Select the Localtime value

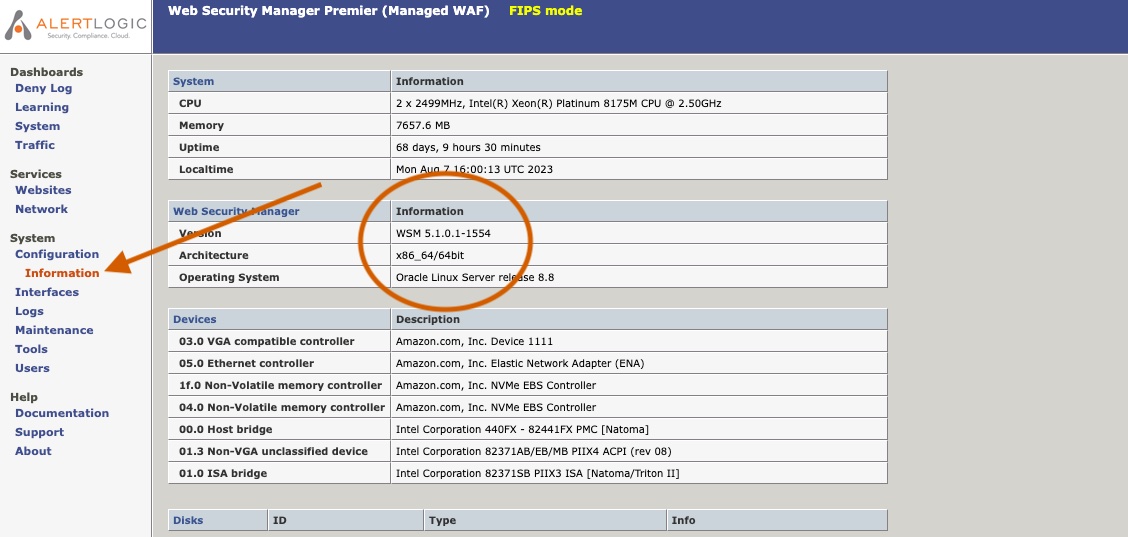coord(474,169)
